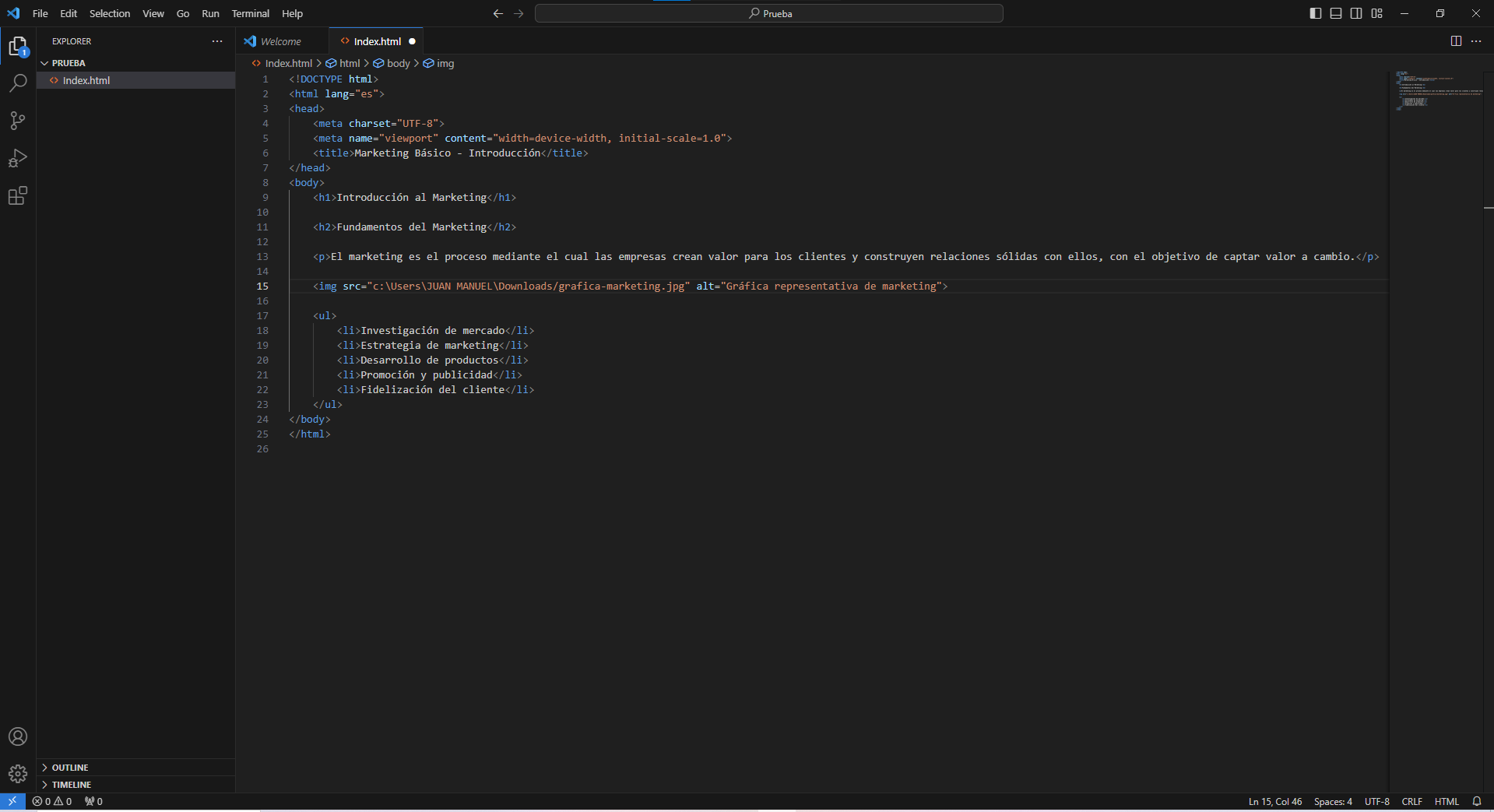Open the Accounts icon in activity bar
Viewport: 1494px width, 812px height.
click(18, 736)
